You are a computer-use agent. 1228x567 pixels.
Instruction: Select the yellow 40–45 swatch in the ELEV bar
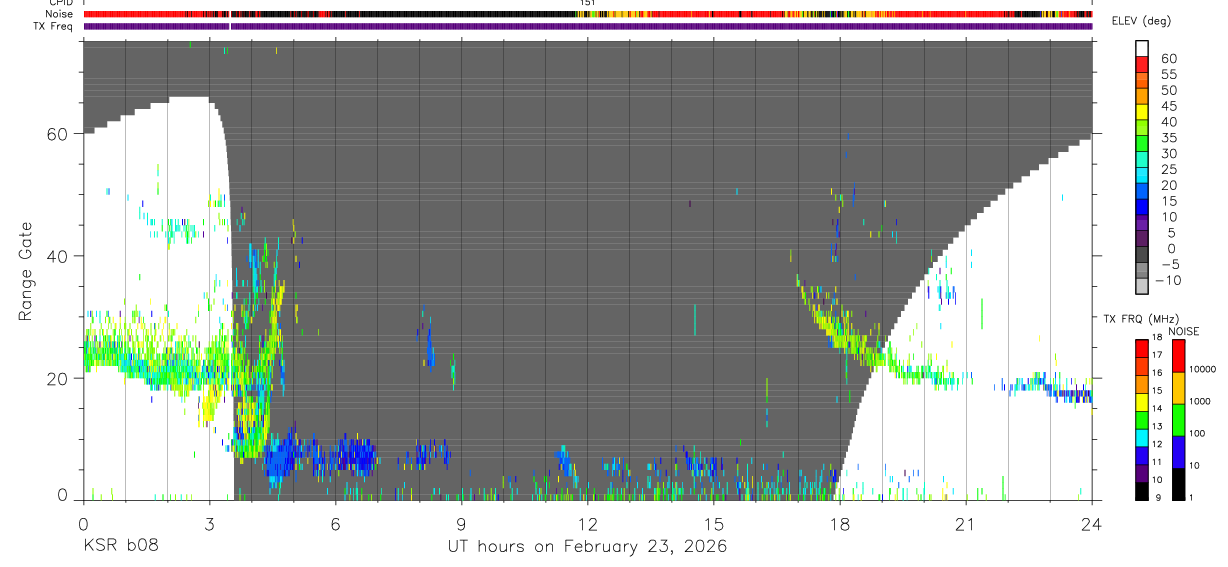coord(1141,112)
